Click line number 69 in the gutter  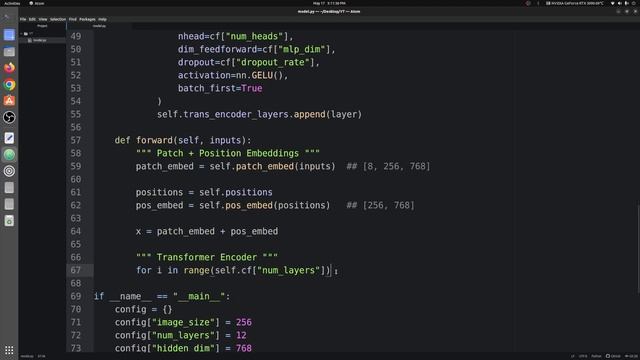click(x=76, y=296)
